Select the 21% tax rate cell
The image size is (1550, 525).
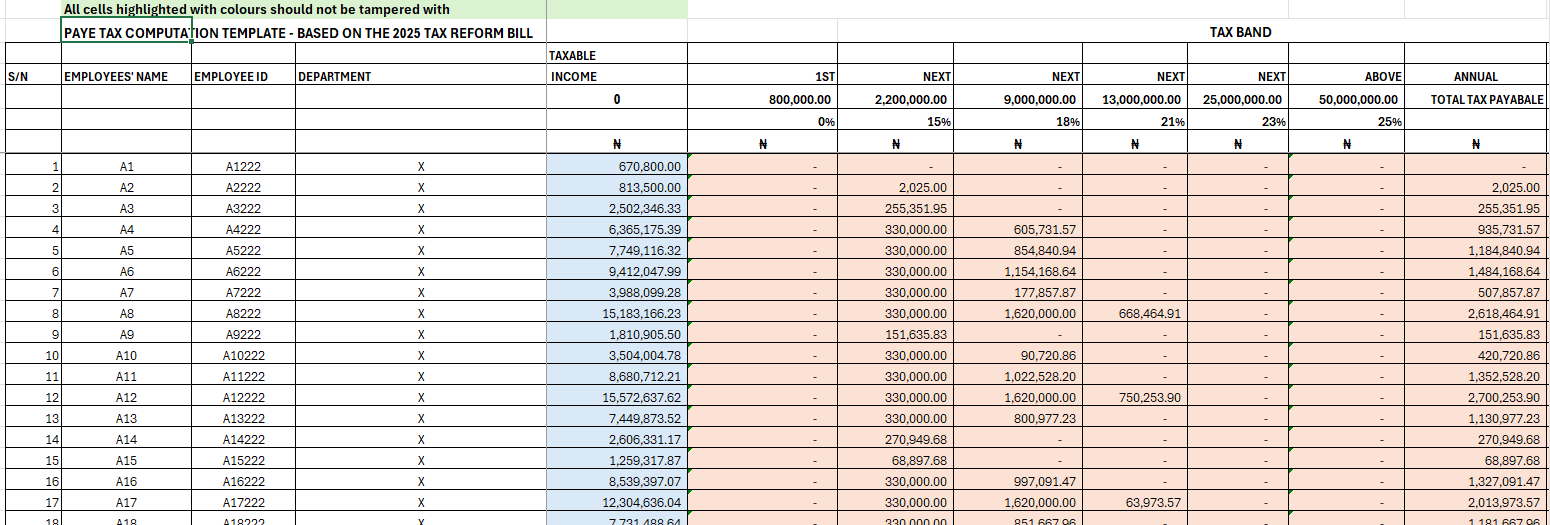point(1135,121)
